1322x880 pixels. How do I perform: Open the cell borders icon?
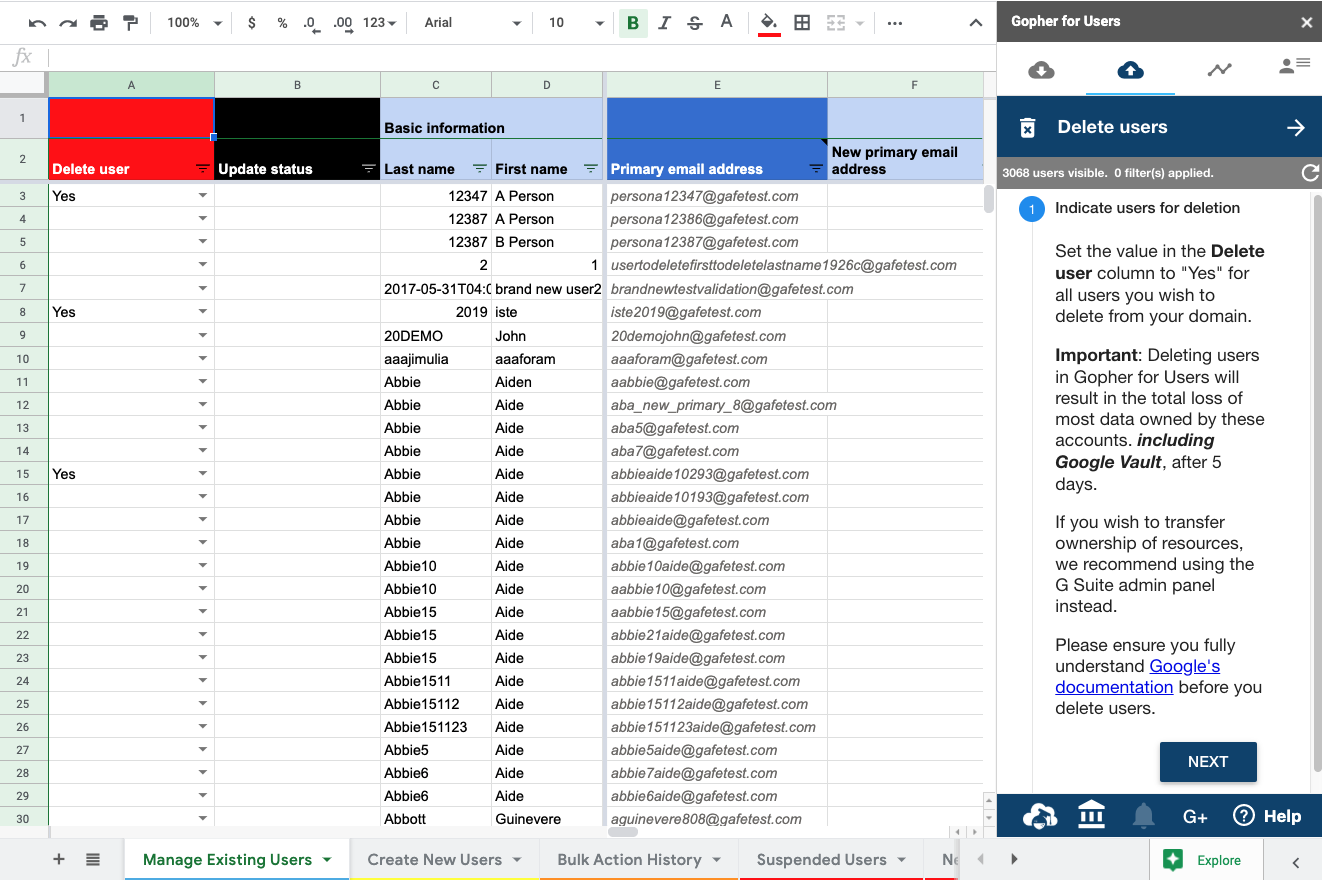click(802, 23)
